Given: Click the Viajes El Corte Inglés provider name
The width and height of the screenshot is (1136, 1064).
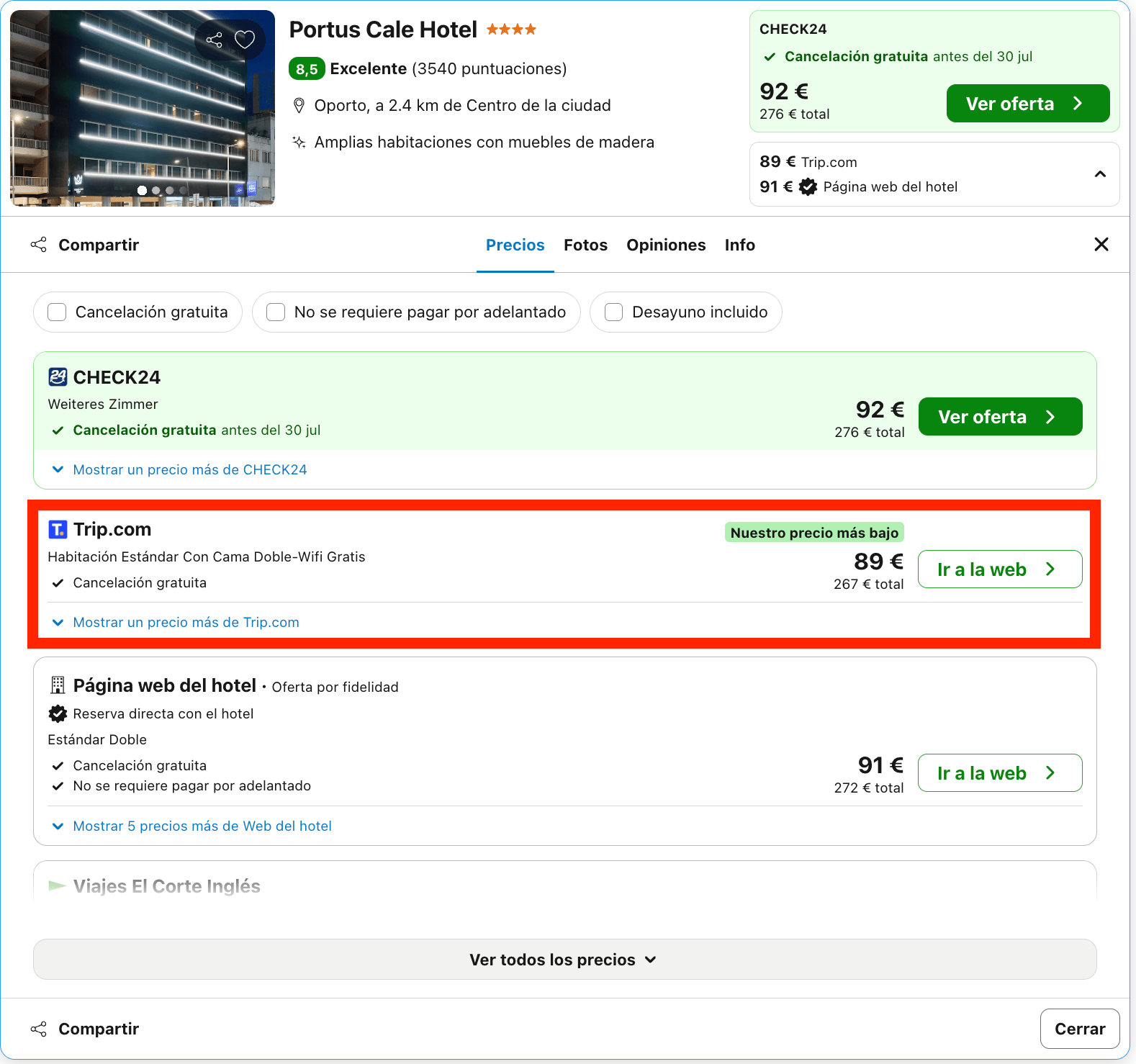Looking at the screenshot, I should click(167, 886).
